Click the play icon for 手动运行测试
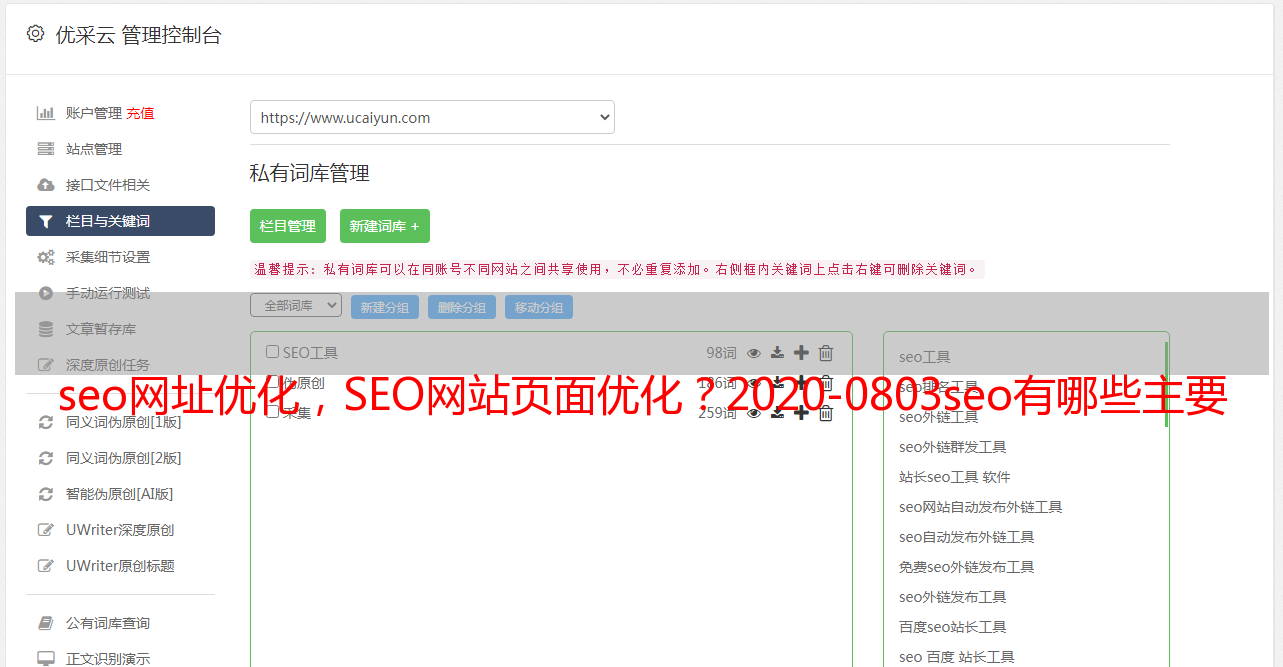Image resolution: width=1283 pixels, height=667 pixels. tap(45, 293)
